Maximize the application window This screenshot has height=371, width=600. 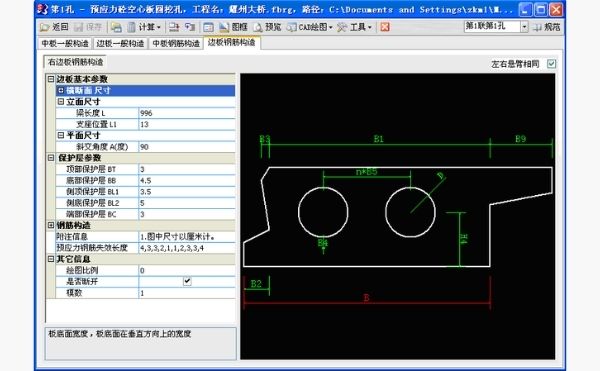(540, 9)
